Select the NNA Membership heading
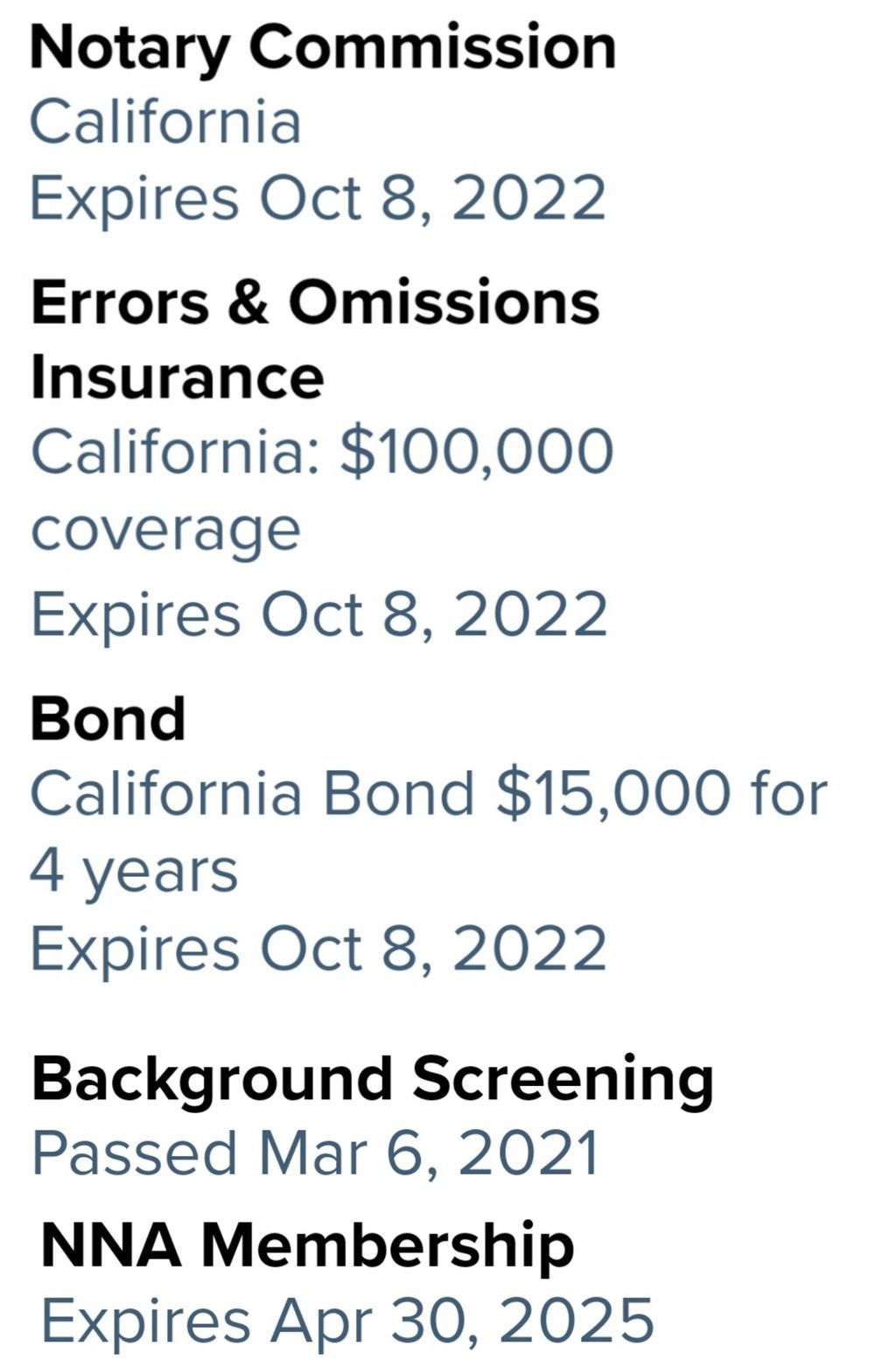 click(307, 1245)
